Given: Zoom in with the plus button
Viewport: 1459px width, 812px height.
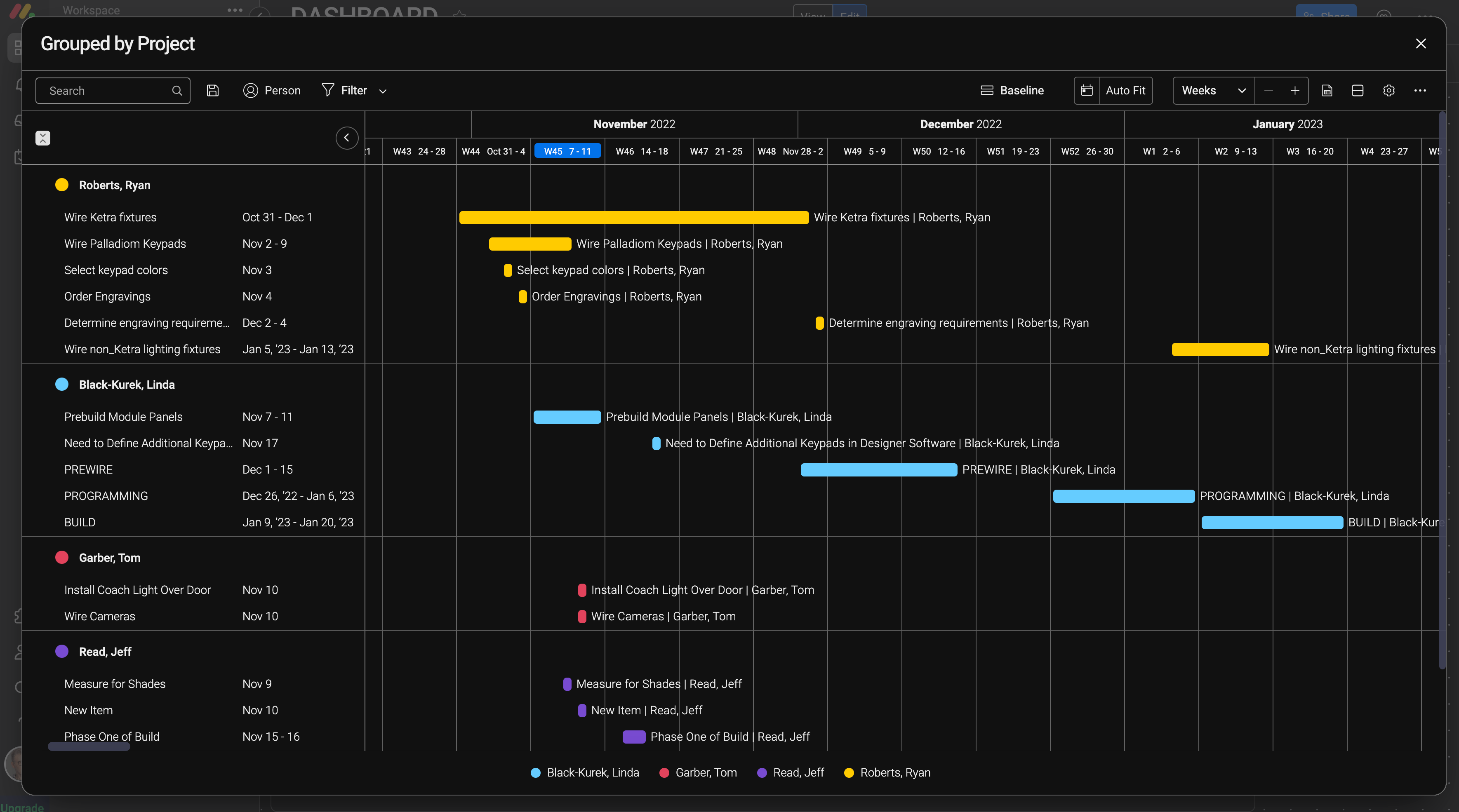Looking at the screenshot, I should [x=1295, y=91].
